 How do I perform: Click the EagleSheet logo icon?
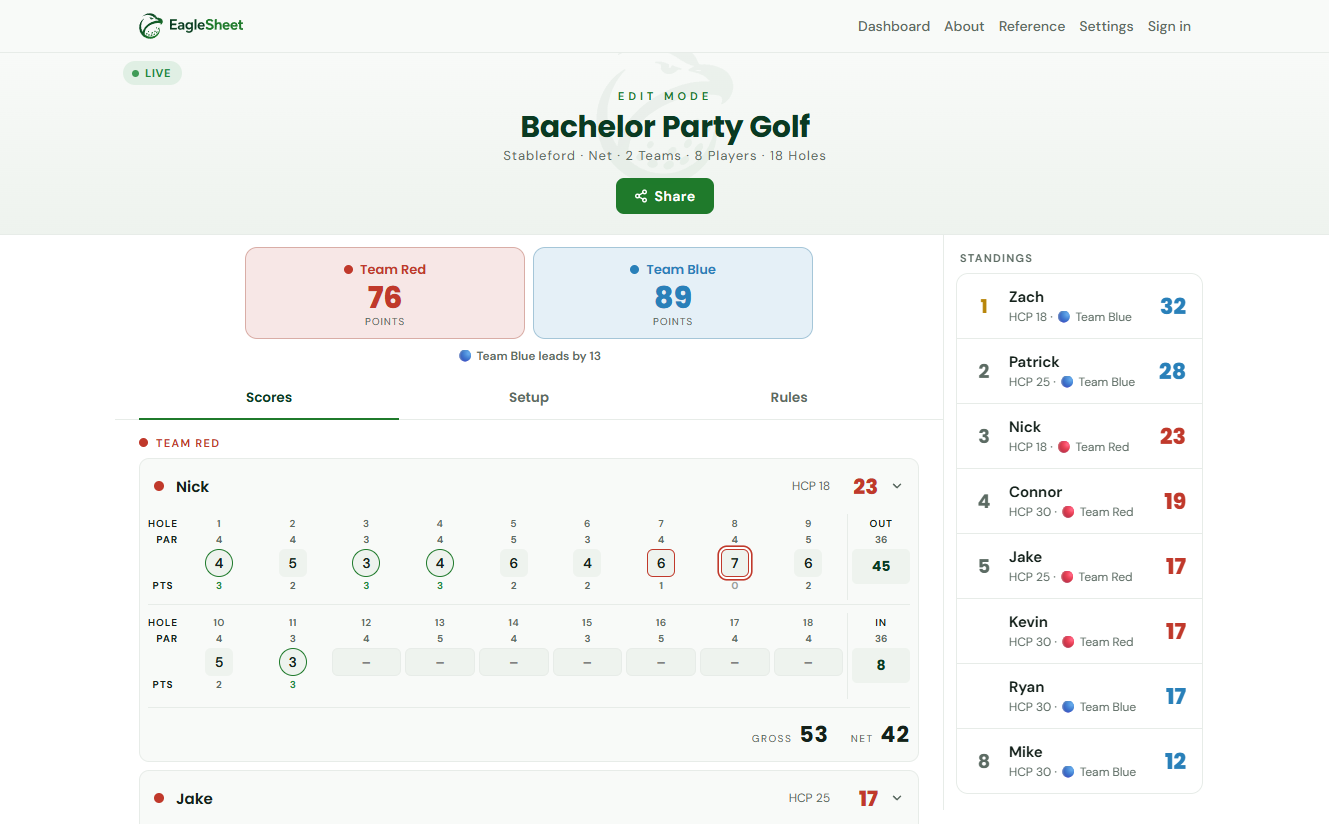[151, 26]
